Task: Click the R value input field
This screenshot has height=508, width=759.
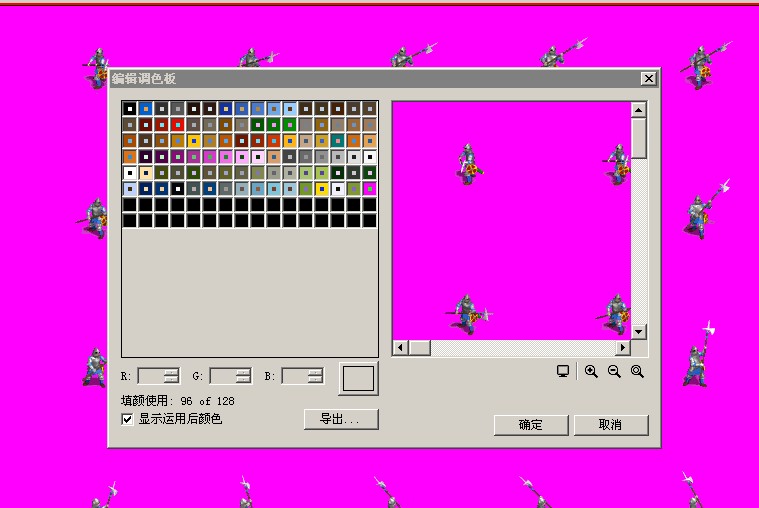Action: [x=151, y=376]
